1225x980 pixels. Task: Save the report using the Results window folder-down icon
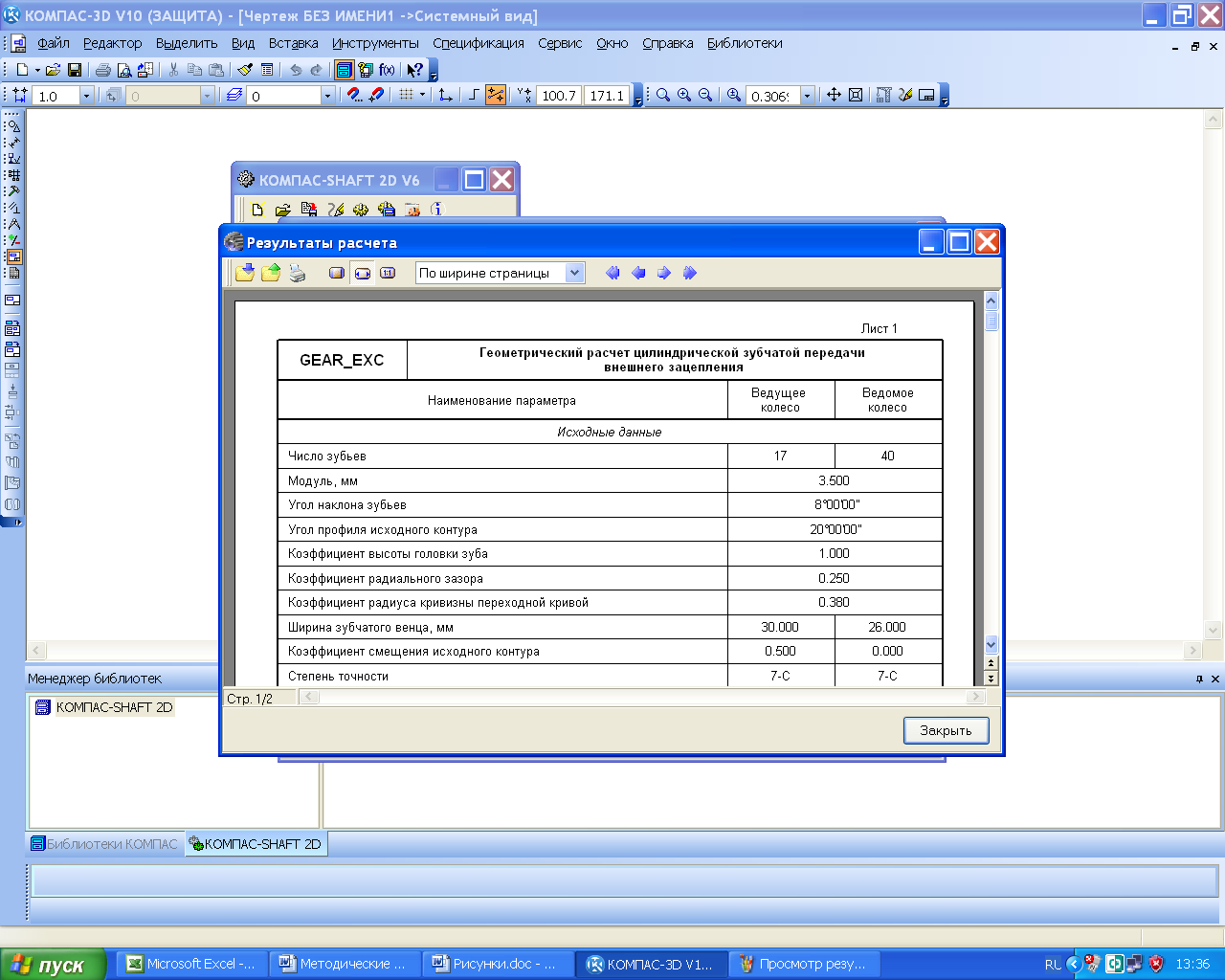[245, 273]
